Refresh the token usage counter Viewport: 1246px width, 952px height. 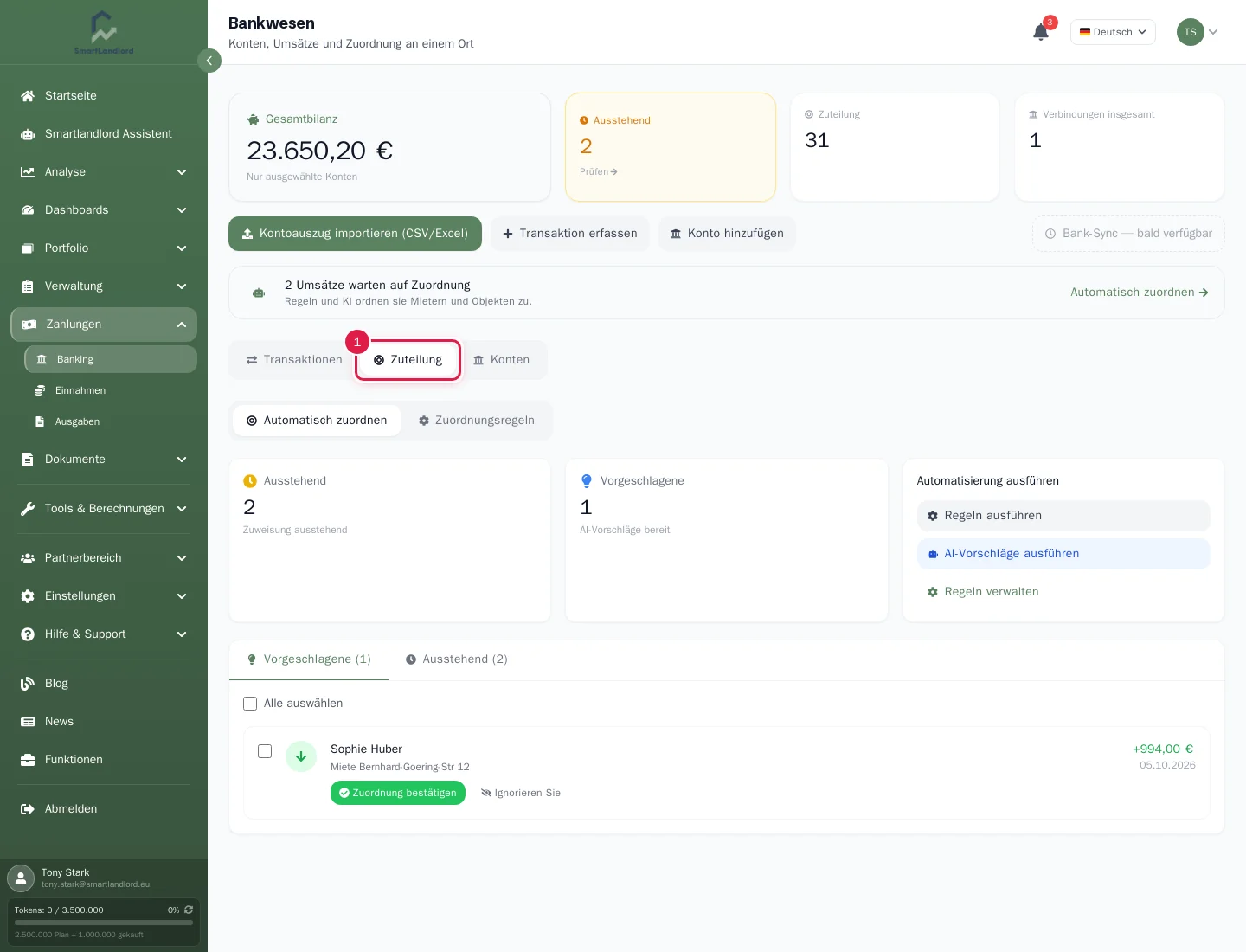point(189,910)
